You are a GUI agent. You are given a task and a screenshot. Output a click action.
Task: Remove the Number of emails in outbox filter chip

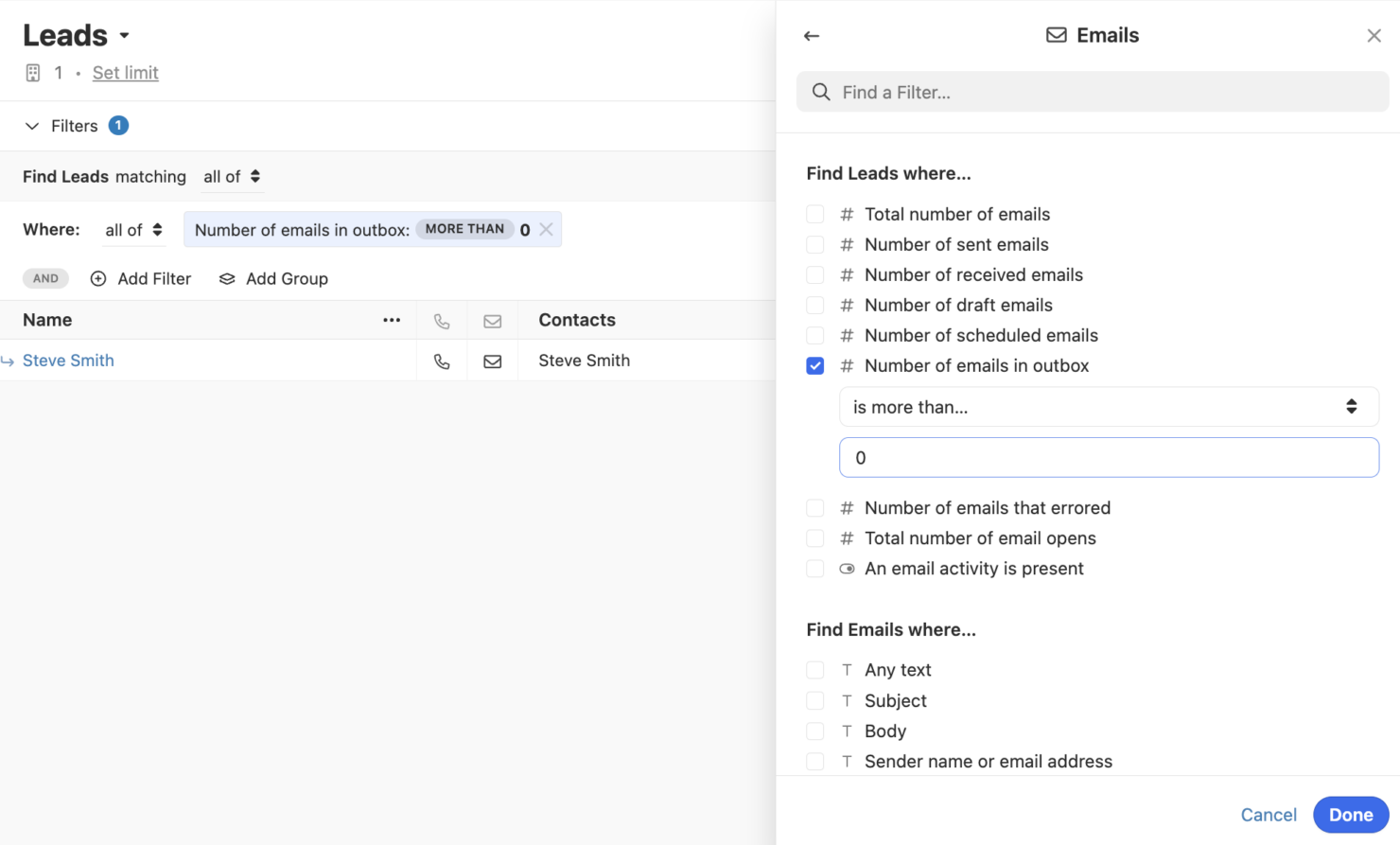546,229
